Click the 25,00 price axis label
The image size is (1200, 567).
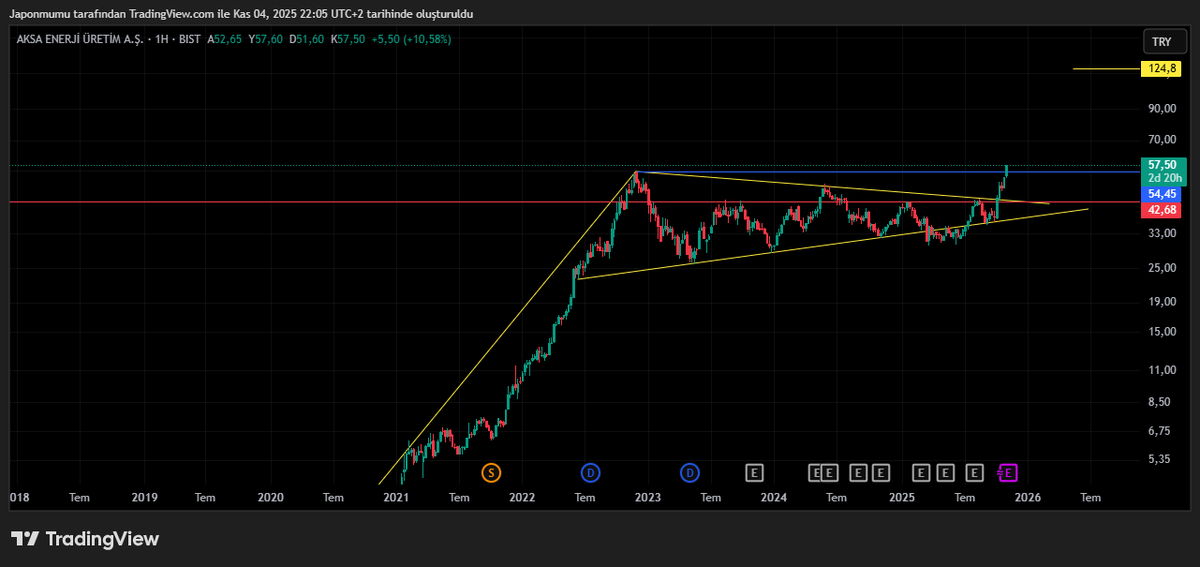point(1161,267)
